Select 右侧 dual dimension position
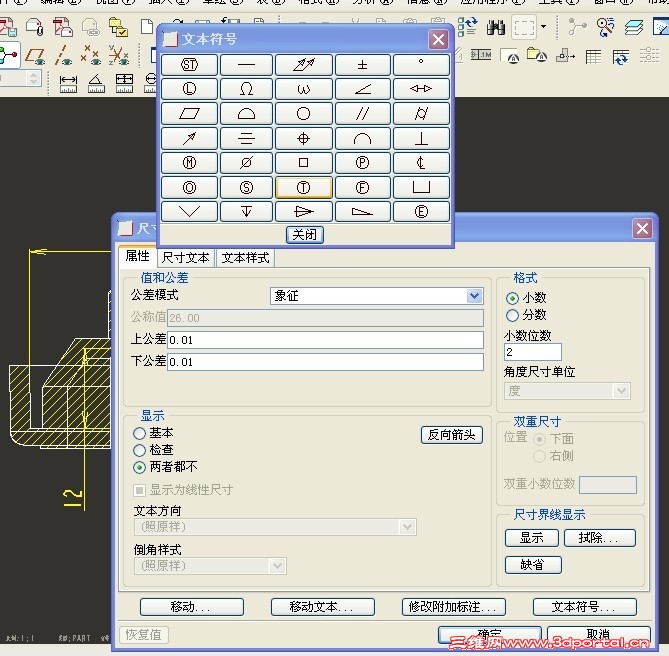 click(x=539, y=456)
